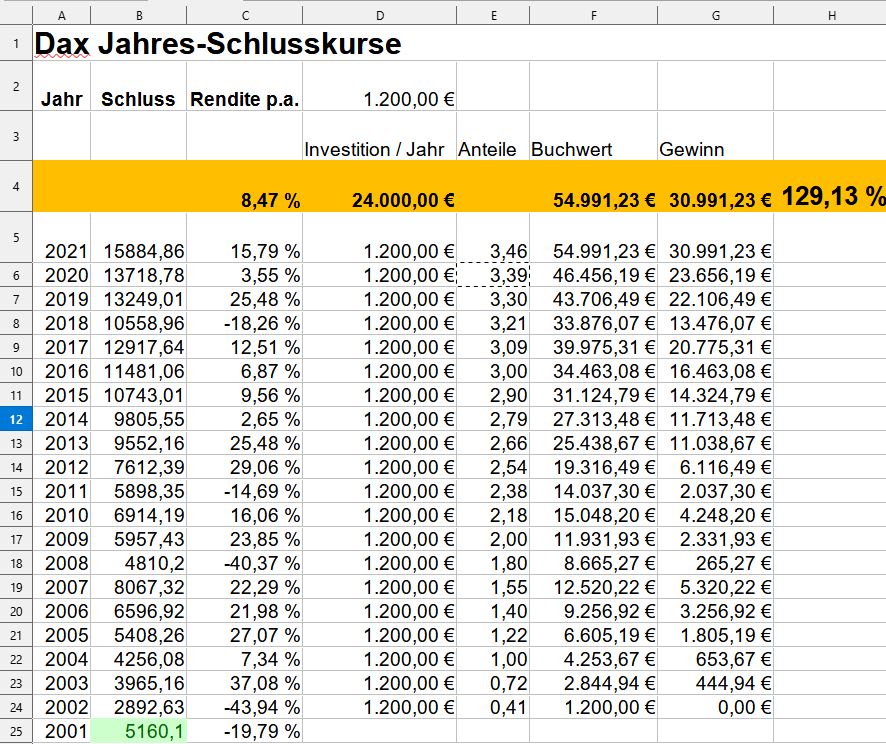886x744 pixels.
Task: Click closing value 13249,01 for 2019
Action: pyautogui.click(x=138, y=299)
